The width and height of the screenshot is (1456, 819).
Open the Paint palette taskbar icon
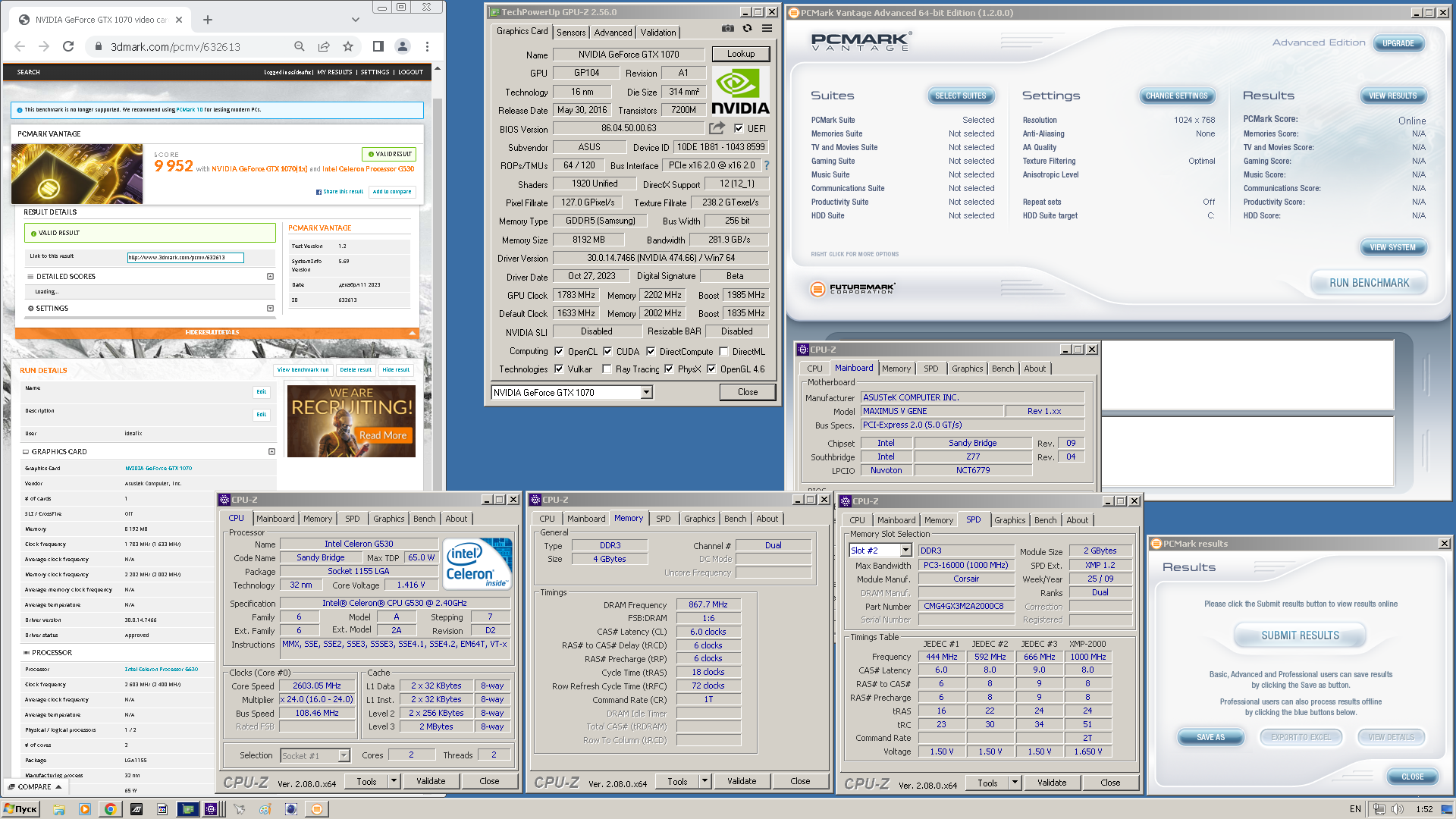(x=265, y=809)
